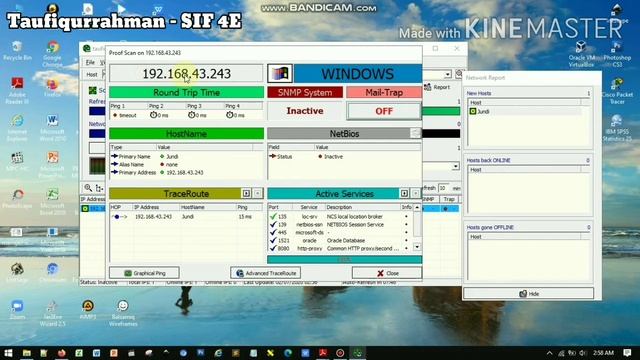Click the Adobe Reader taskbar icon
Screen dimensions: 640x360
[x=323, y=353]
